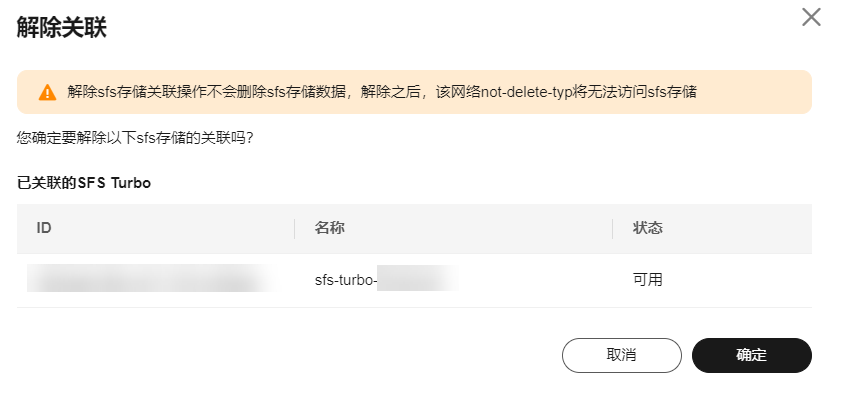Screen dimensions: 848x396
Task: Click the 已关联的SFS Turbo heading
Action: point(84,183)
